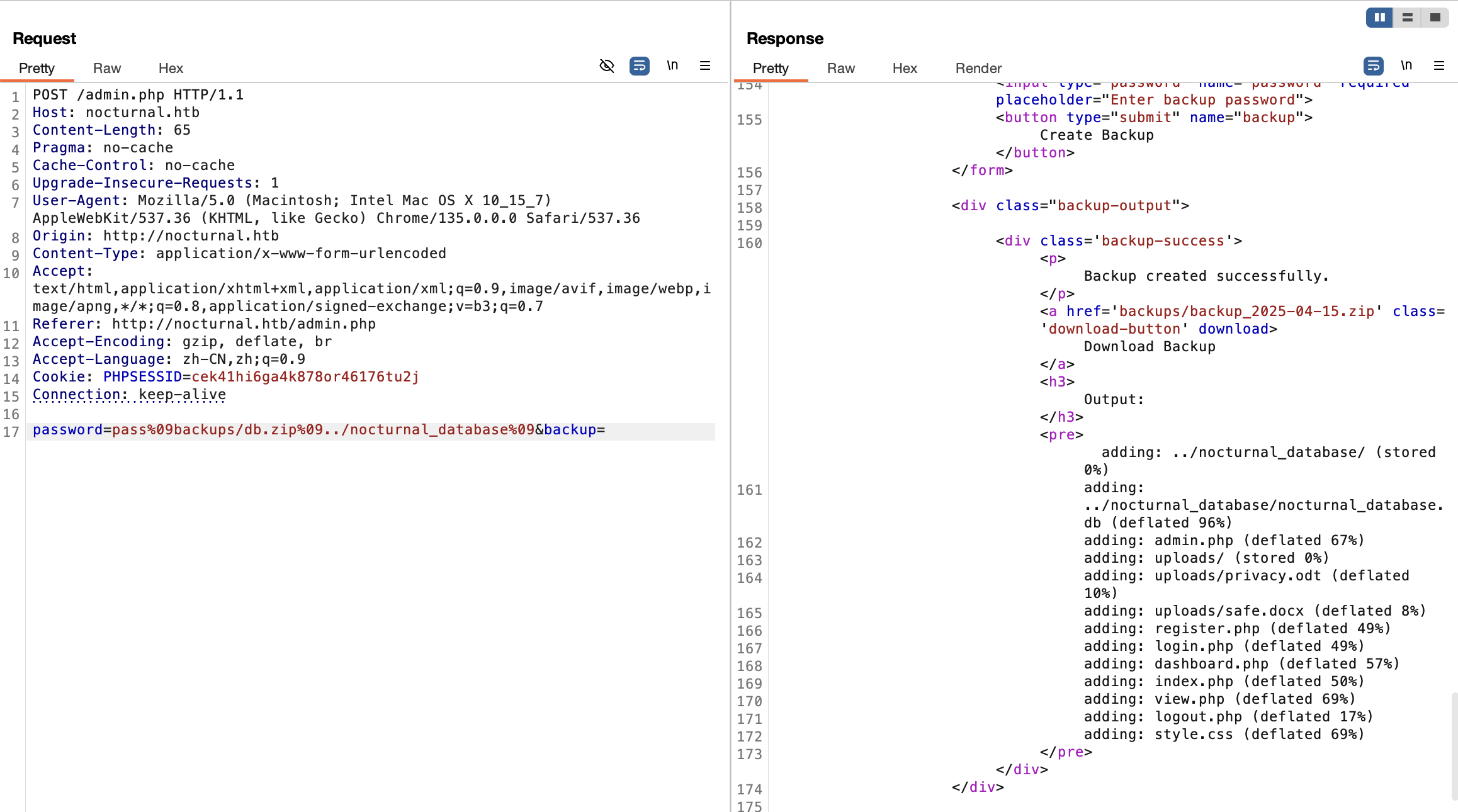Viewport: 1458px width, 812px height.
Task: Open the Request panel hamburger menu
Action: (x=705, y=65)
